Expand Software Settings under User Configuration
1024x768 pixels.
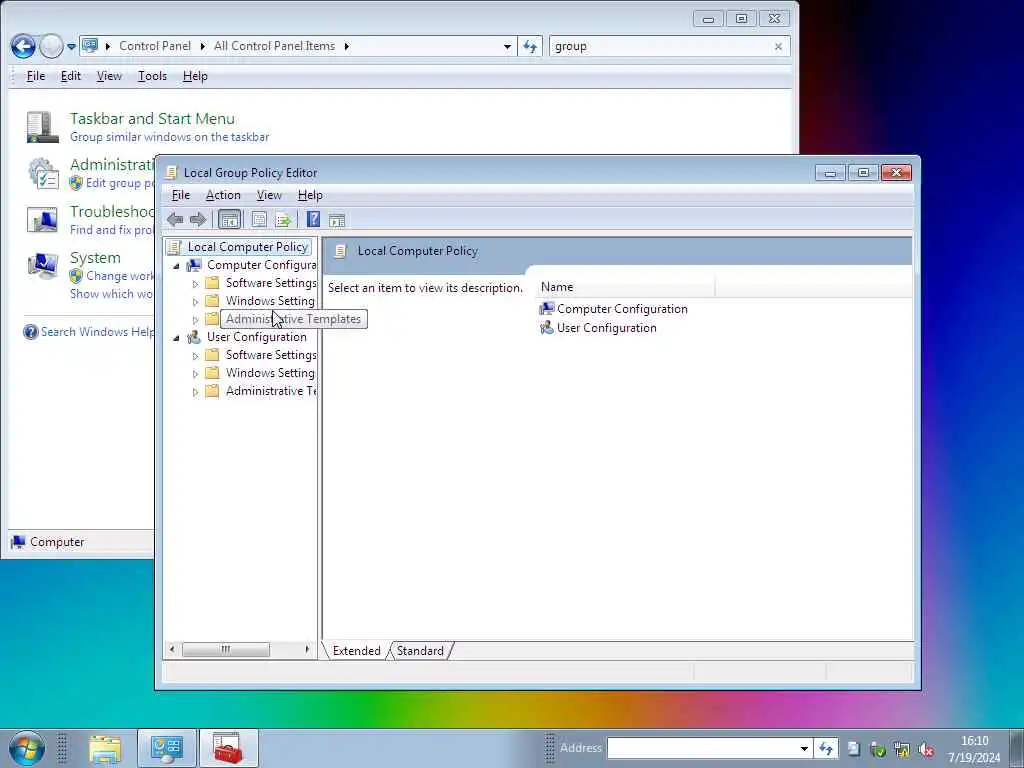(x=195, y=356)
